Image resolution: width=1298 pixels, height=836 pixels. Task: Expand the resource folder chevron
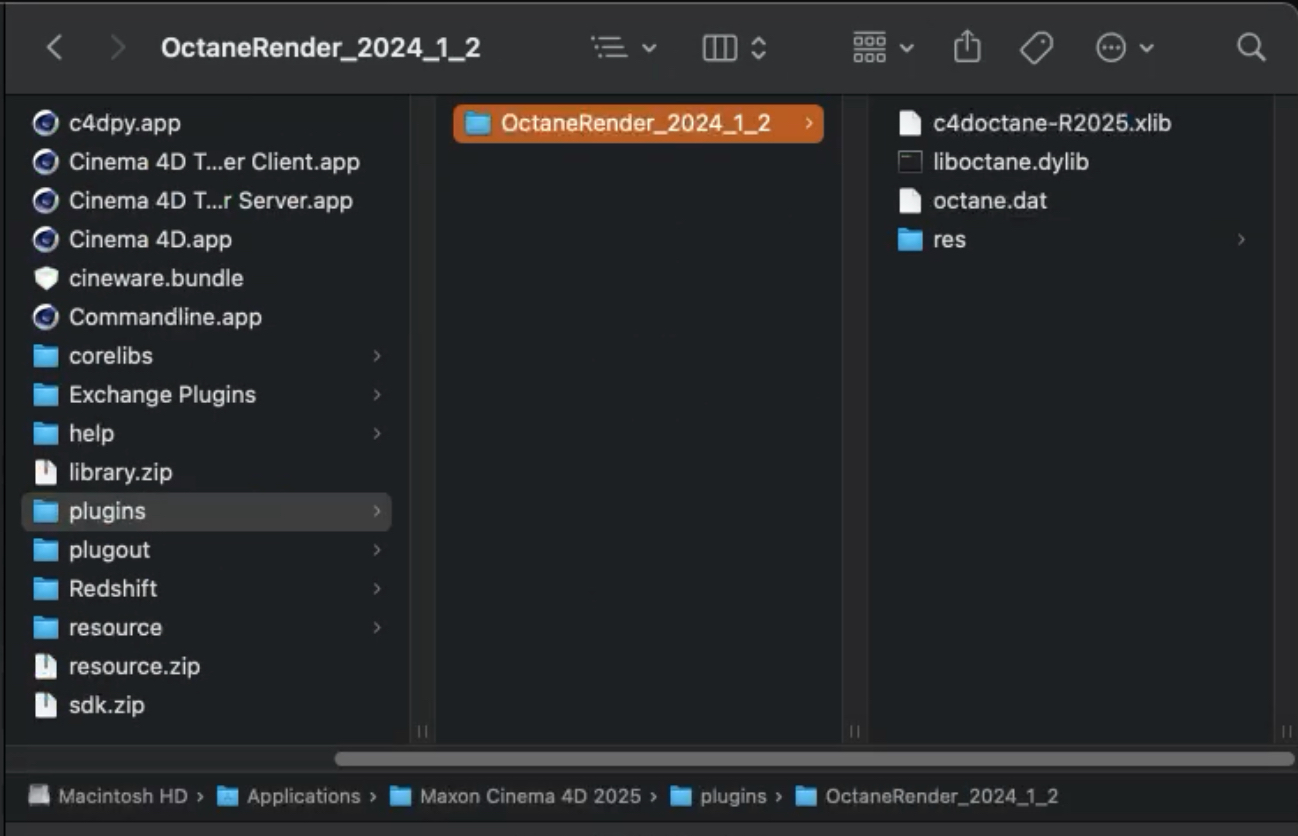click(x=377, y=628)
